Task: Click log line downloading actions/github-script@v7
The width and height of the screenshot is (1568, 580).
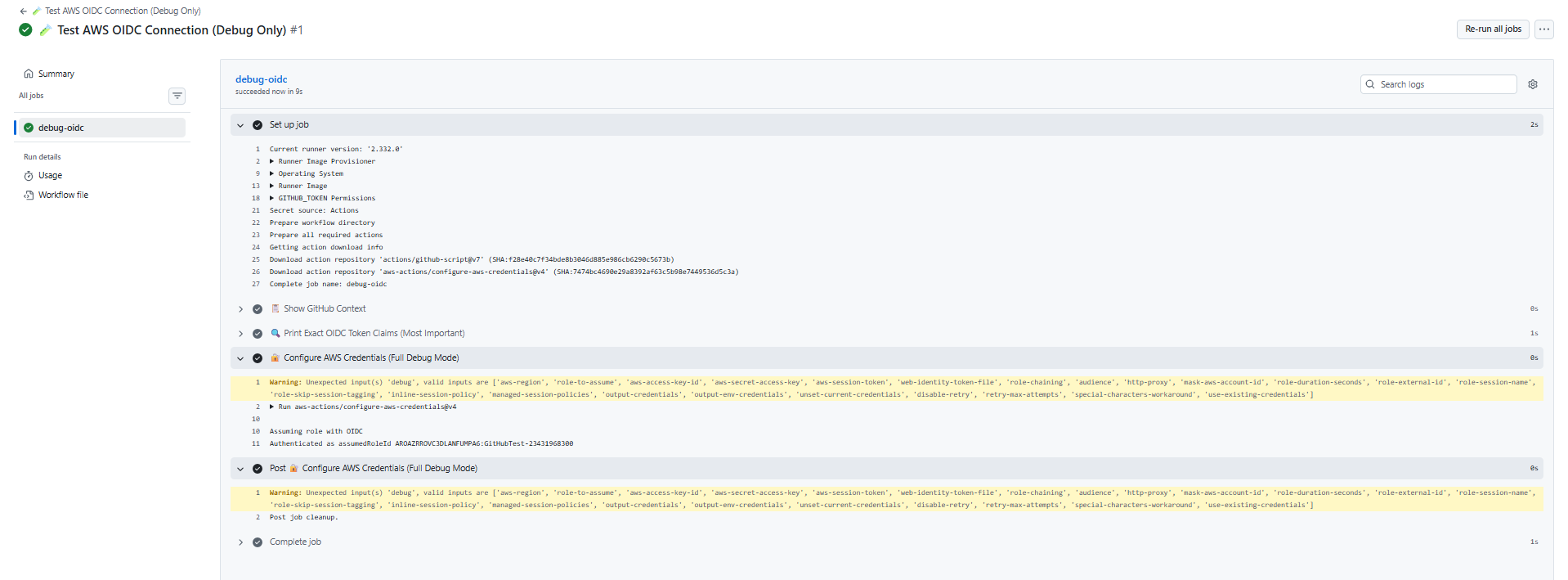Action: pyautogui.click(x=472, y=259)
